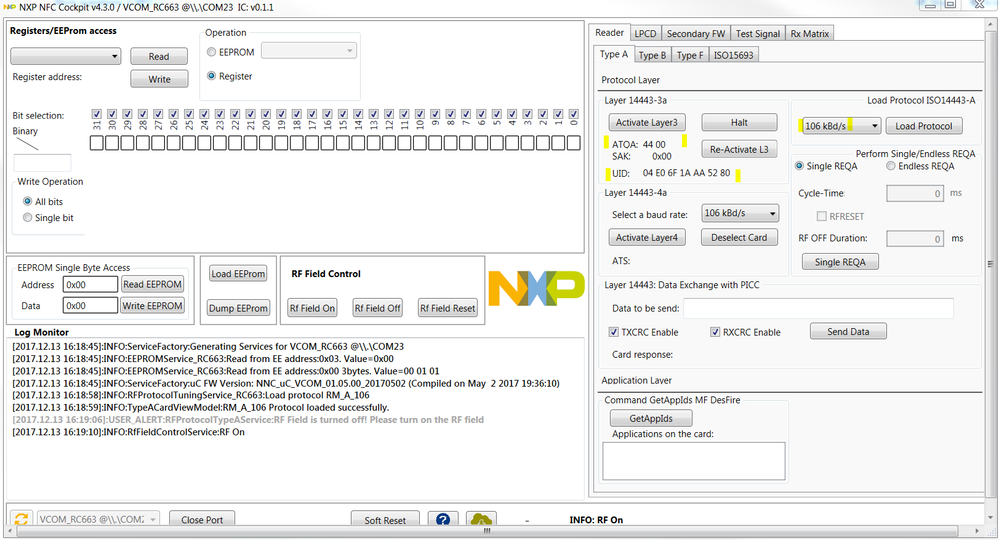Open the Rx Matrix tab

[x=810, y=34]
